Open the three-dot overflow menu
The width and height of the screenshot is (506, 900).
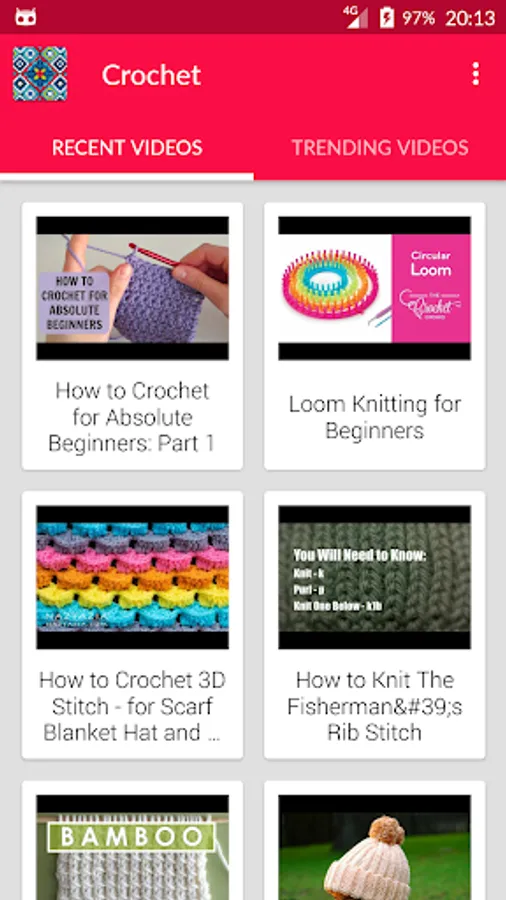click(x=475, y=75)
